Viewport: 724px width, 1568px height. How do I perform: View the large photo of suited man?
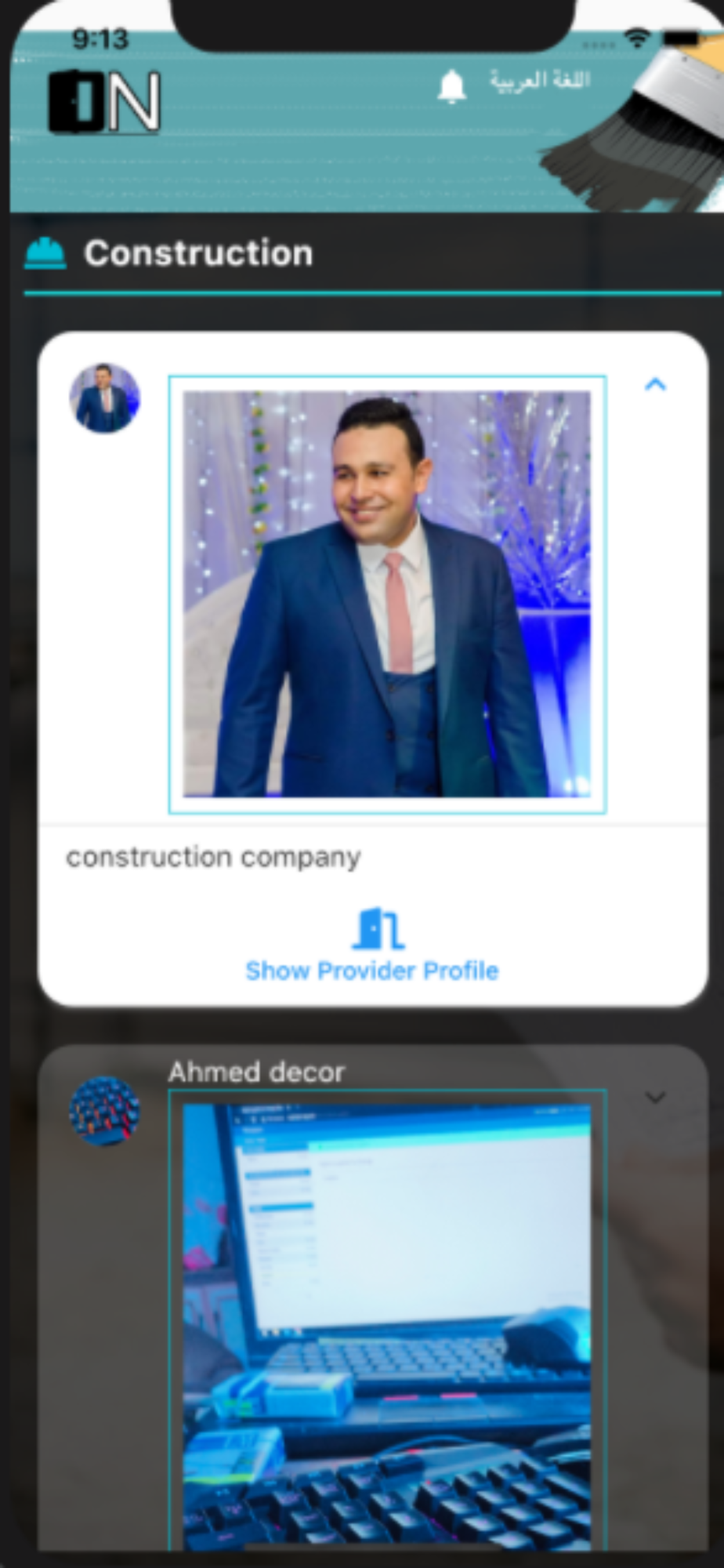(387, 594)
